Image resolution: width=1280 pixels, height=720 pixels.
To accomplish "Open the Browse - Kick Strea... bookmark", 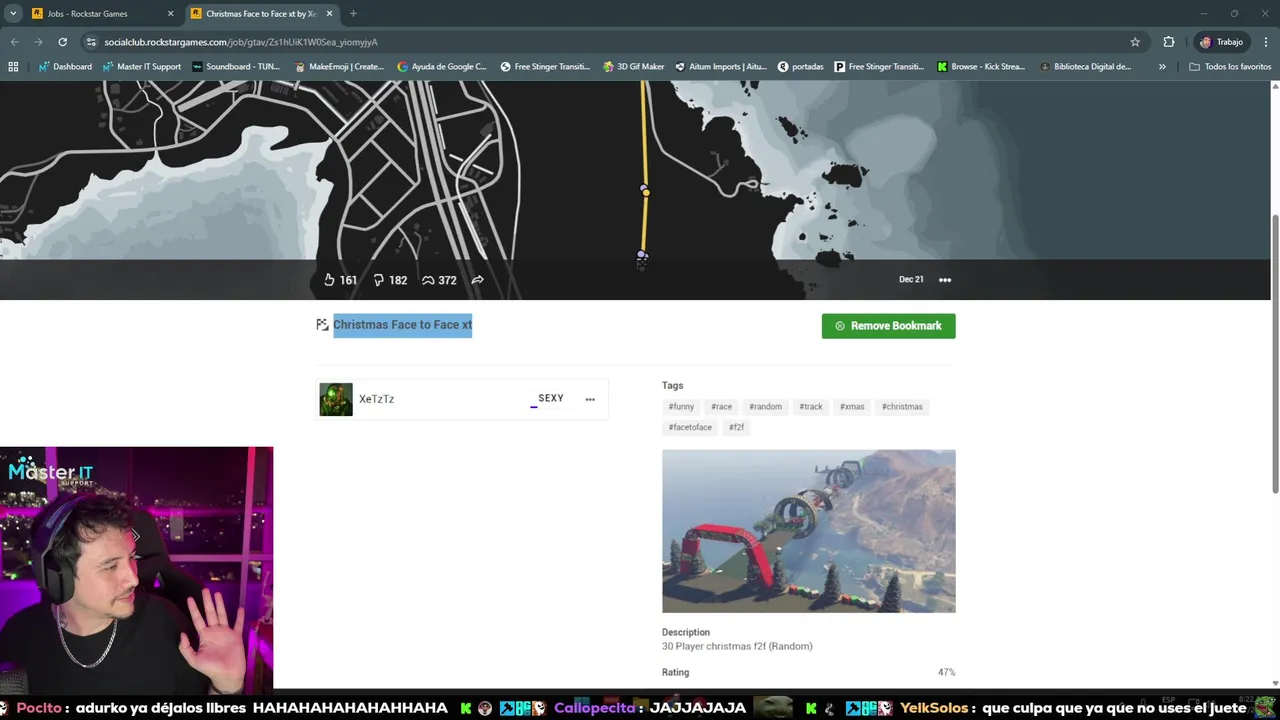I will (x=981, y=67).
